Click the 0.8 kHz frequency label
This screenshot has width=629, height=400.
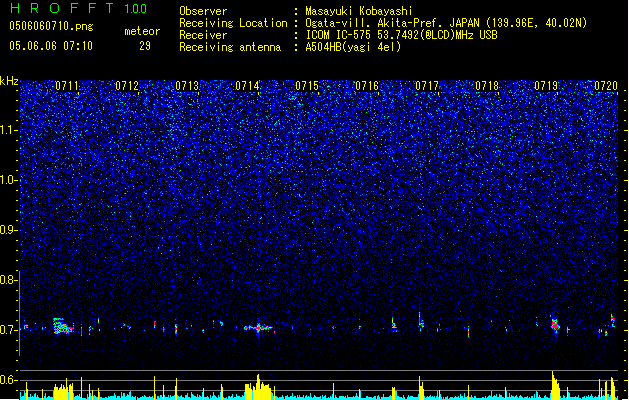pyautogui.click(x=9, y=280)
